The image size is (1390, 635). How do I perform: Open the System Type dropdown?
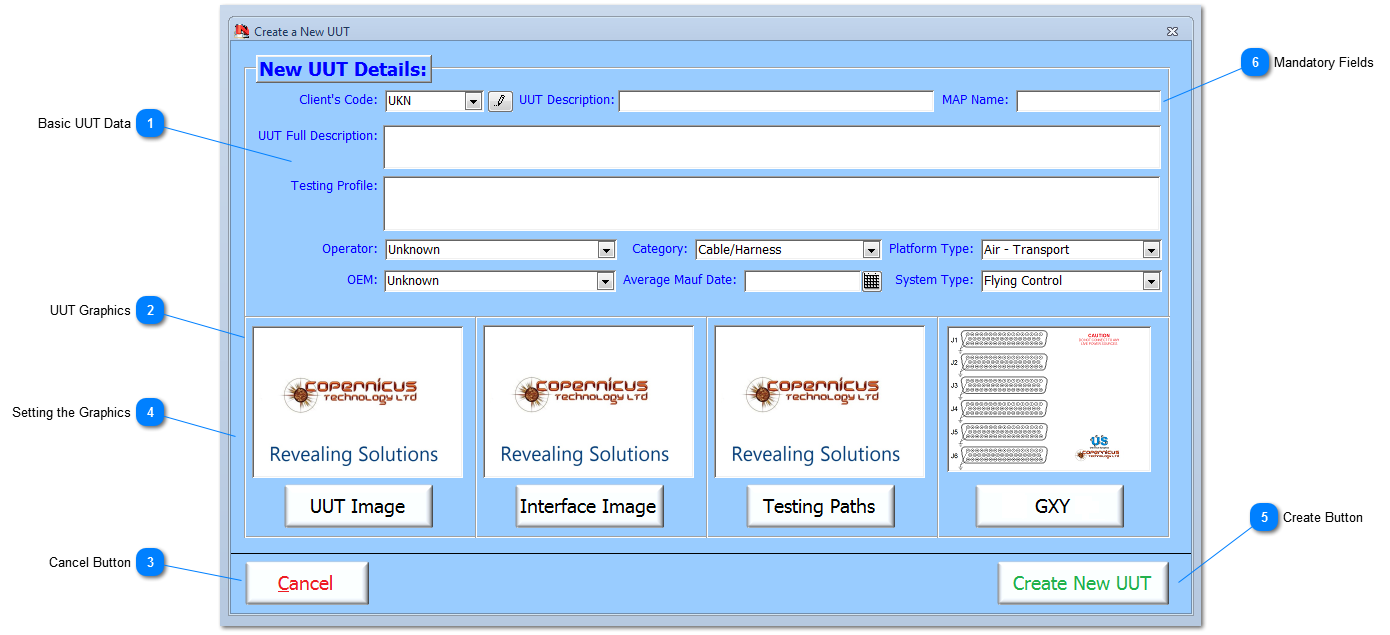coord(1151,282)
